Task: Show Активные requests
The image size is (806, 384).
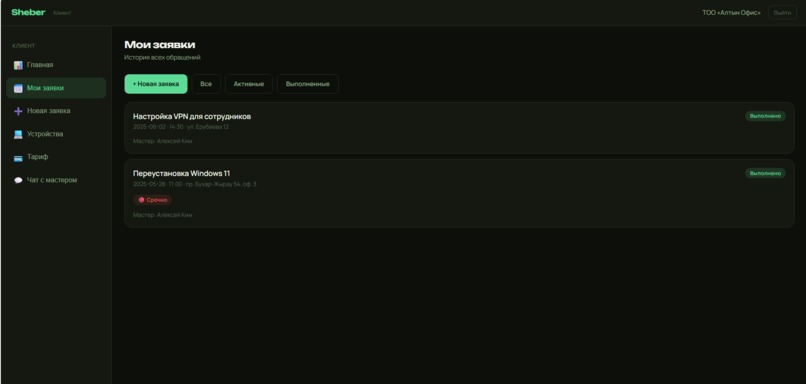Action: point(249,84)
